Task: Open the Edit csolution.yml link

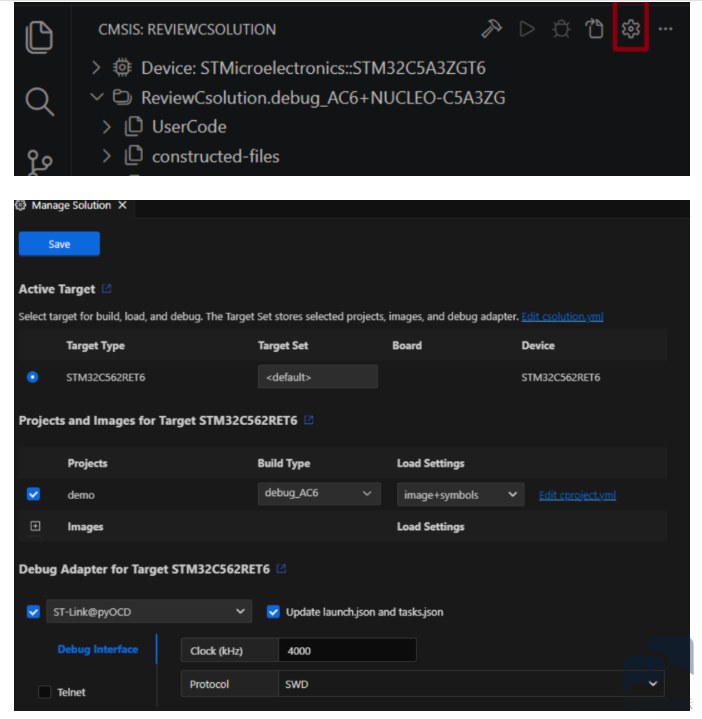Action: [x=562, y=316]
